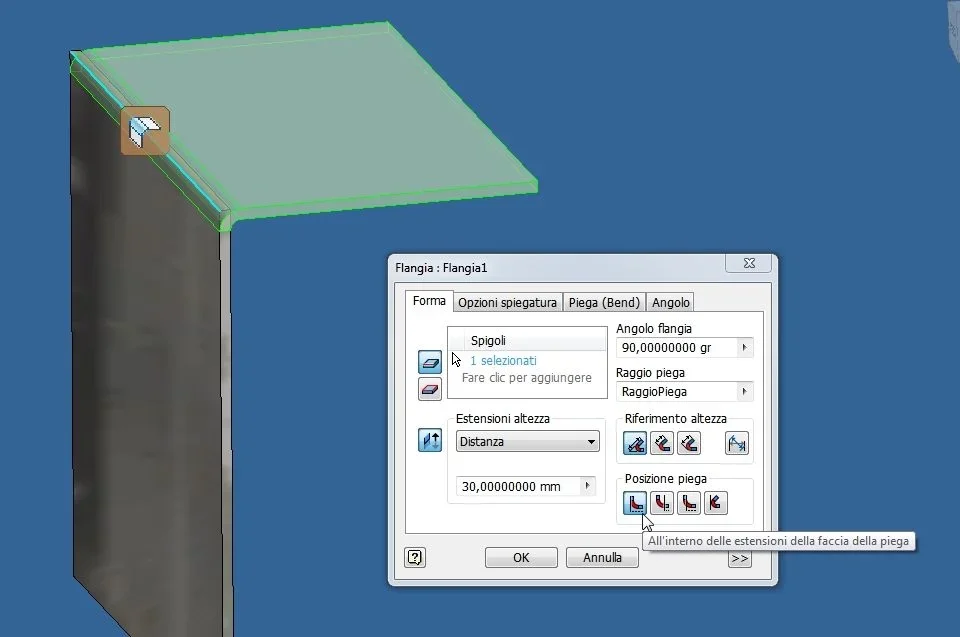Confirm with OK button
Viewport: 960px width, 637px height.
(x=521, y=558)
